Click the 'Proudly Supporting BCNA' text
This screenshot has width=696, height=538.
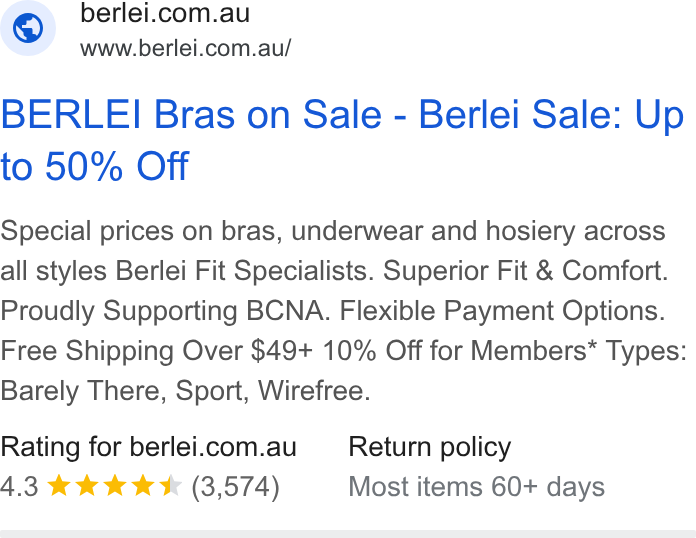(165, 310)
